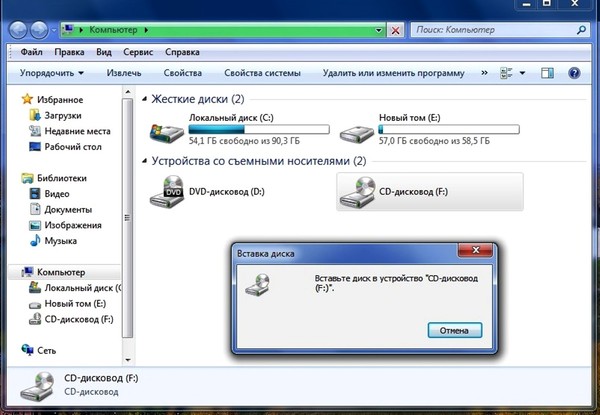The width and height of the screenshot is (600, 415).
Task: Click Отмена in Вставка диска dialog
Action: pos(455,330)
